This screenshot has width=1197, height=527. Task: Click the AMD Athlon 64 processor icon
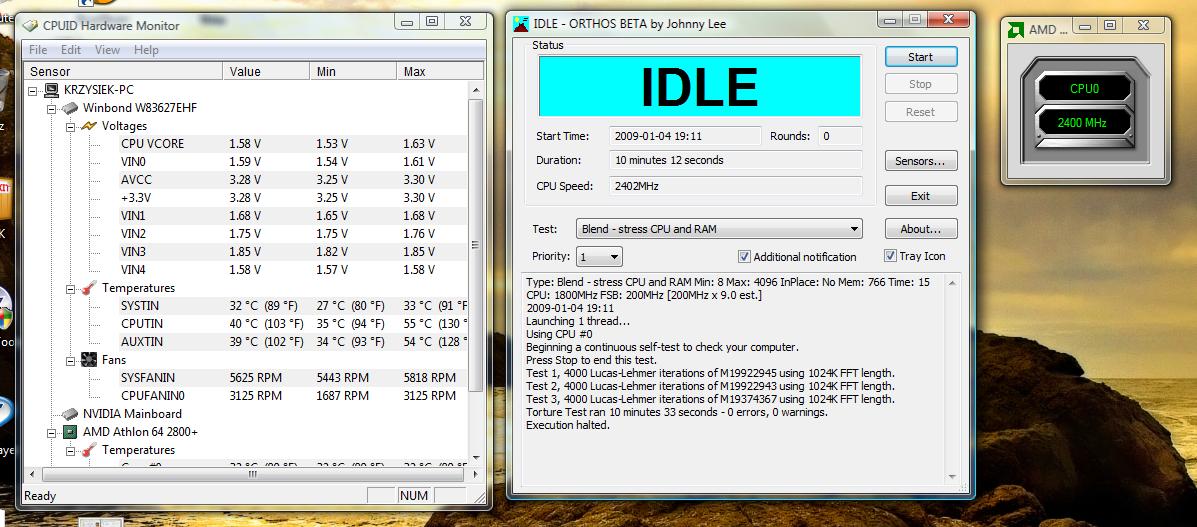pyautogui.click(x=70, y=432)
